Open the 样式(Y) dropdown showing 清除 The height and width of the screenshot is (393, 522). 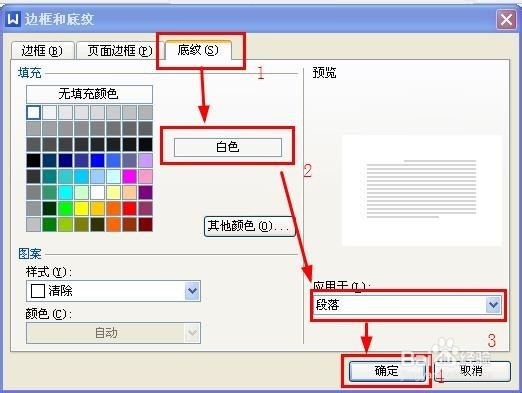click(x=113, y=291)
